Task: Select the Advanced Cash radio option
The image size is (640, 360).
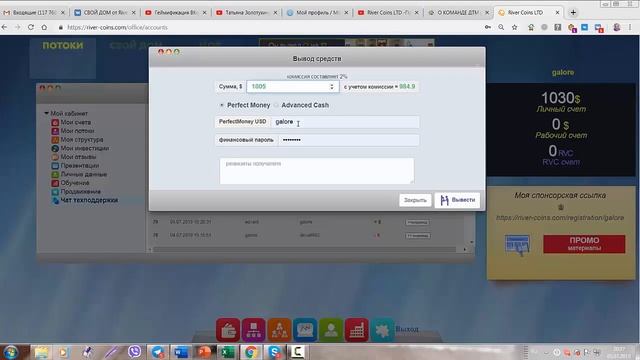Action: (x=276, y=105)
